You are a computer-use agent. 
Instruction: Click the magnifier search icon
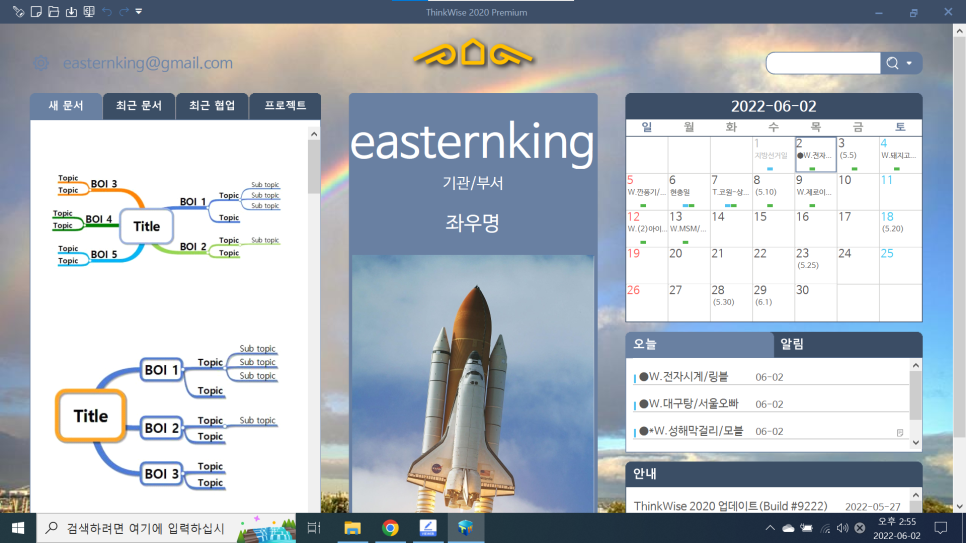coord(892,63)
